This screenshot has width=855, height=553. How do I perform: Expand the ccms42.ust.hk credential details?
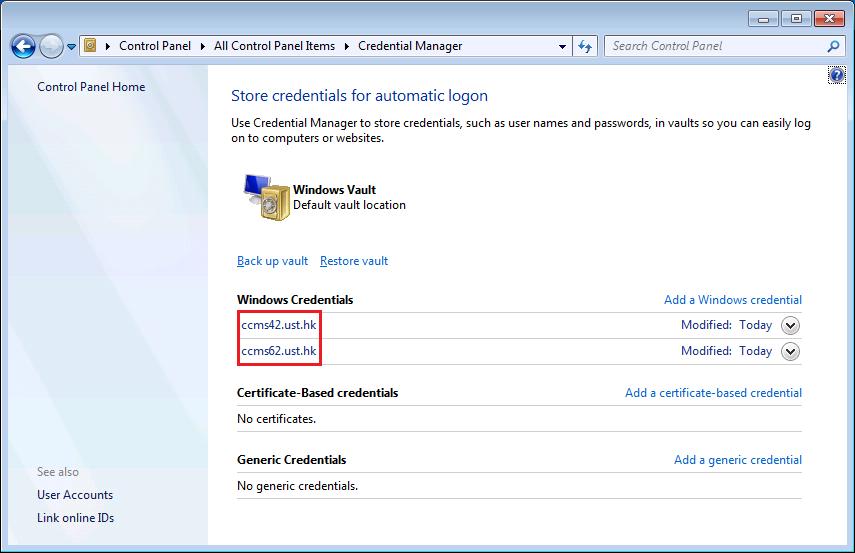pos(790,325)
